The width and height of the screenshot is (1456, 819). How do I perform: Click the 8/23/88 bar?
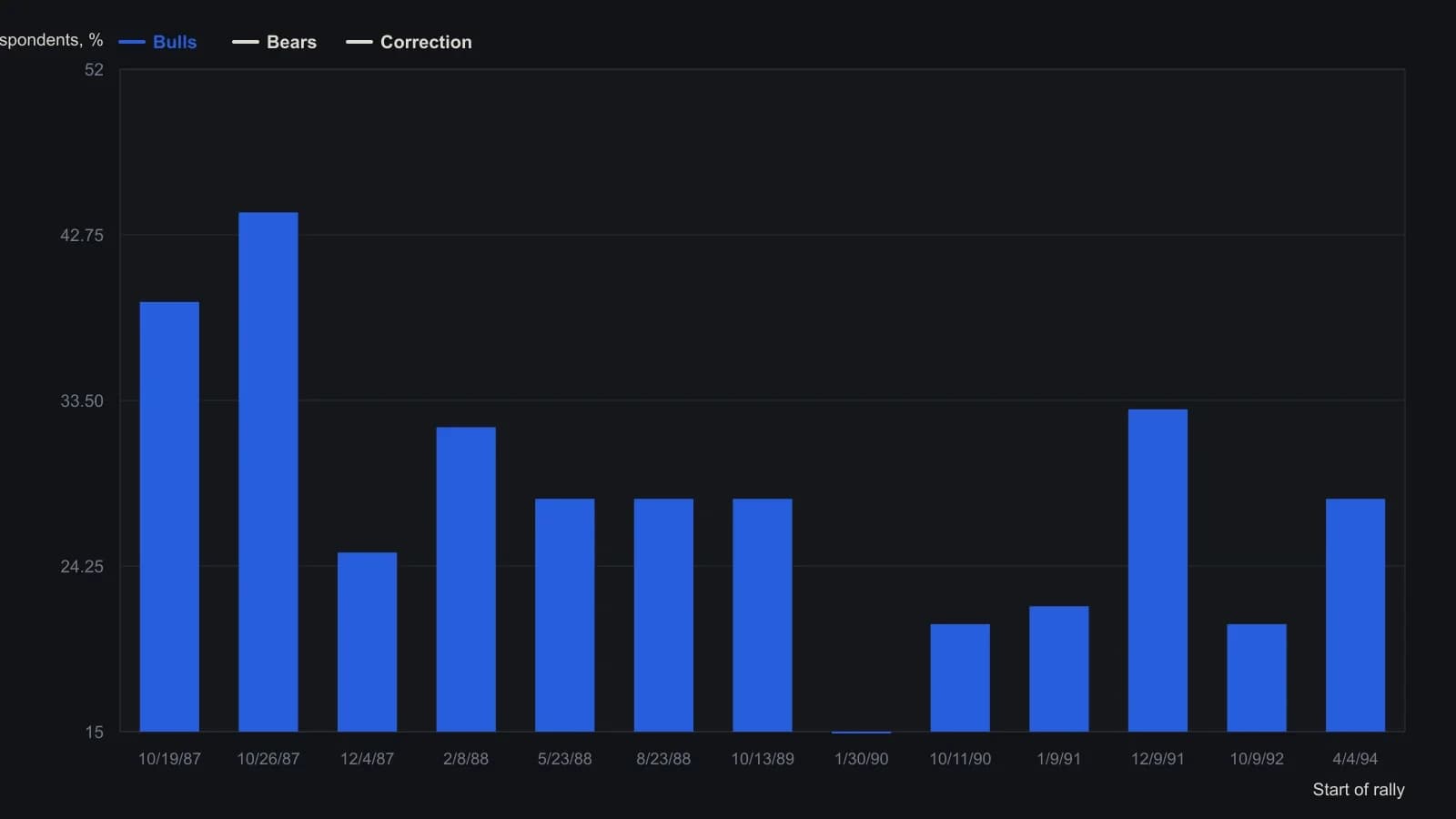[663, 615]
